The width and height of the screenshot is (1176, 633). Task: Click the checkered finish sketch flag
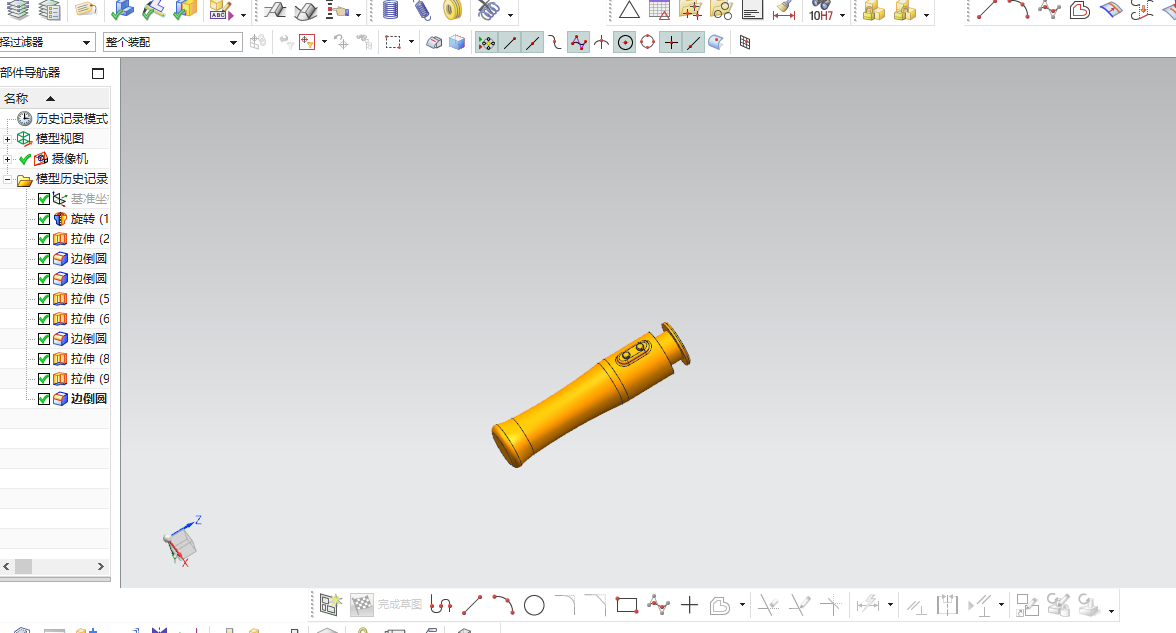[x=362, y=604]
